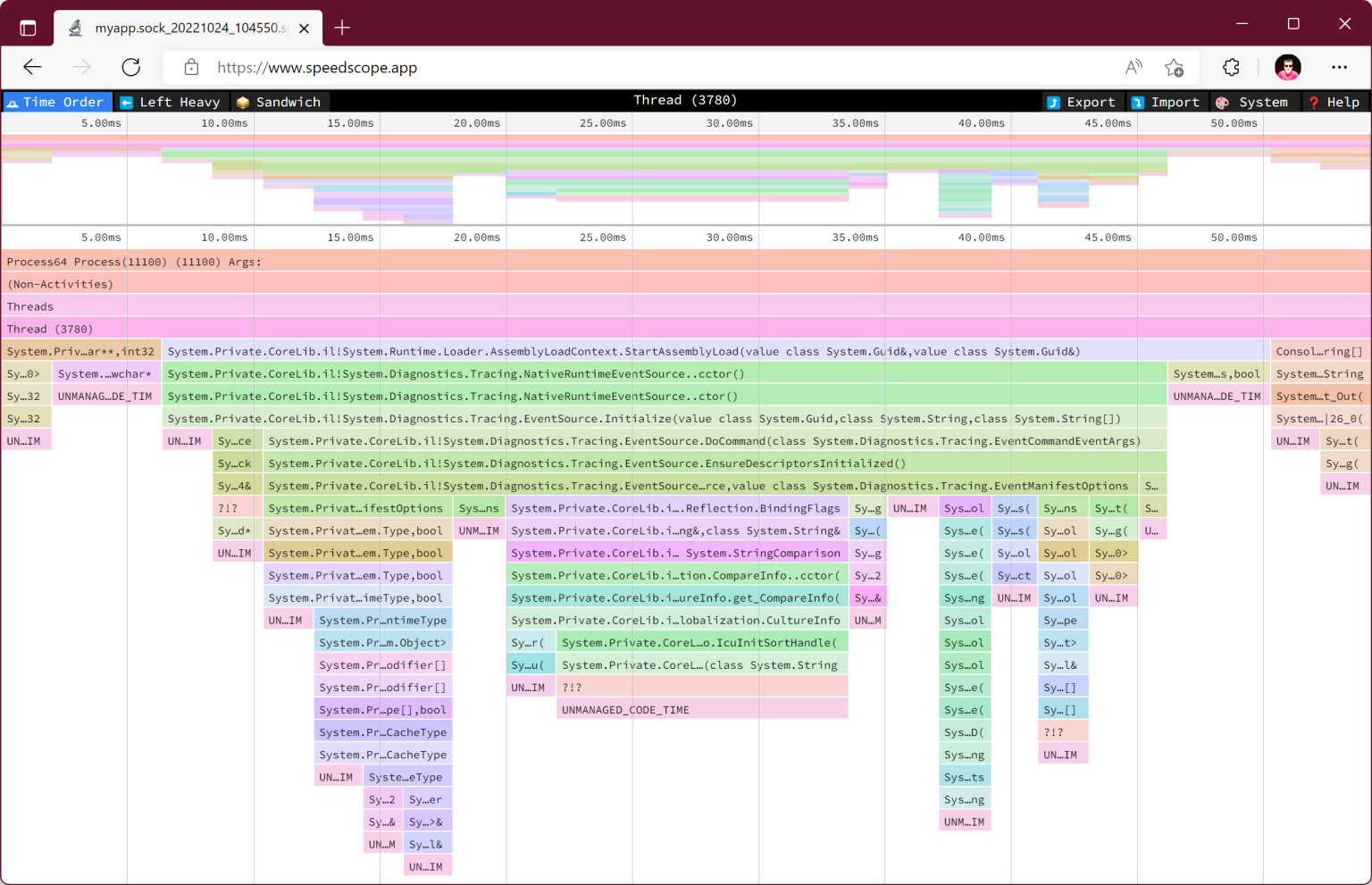
Task: Select the Thread (3780) title dropdown
Action: pos(685,100)
